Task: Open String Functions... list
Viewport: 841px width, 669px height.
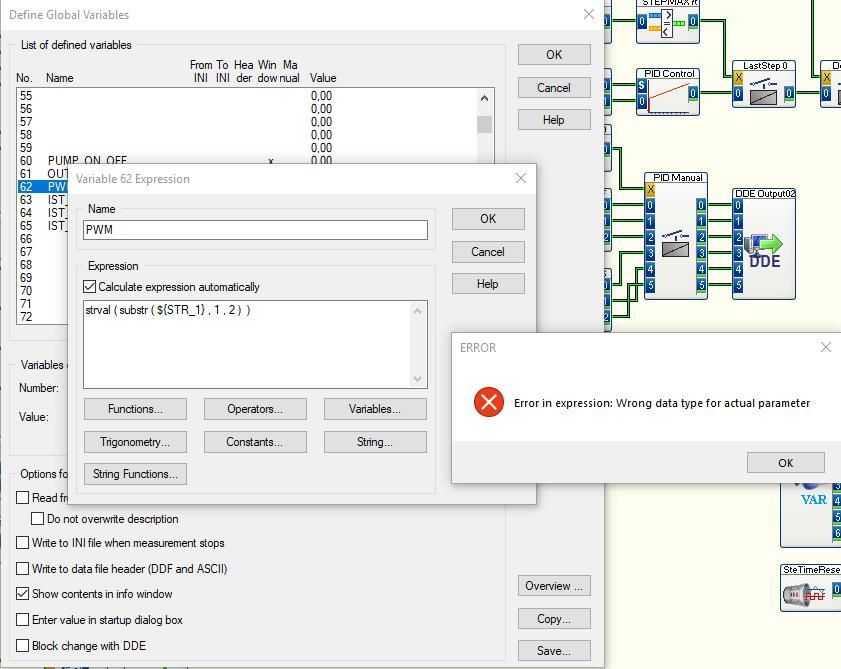Action: [x=135, y=474]
